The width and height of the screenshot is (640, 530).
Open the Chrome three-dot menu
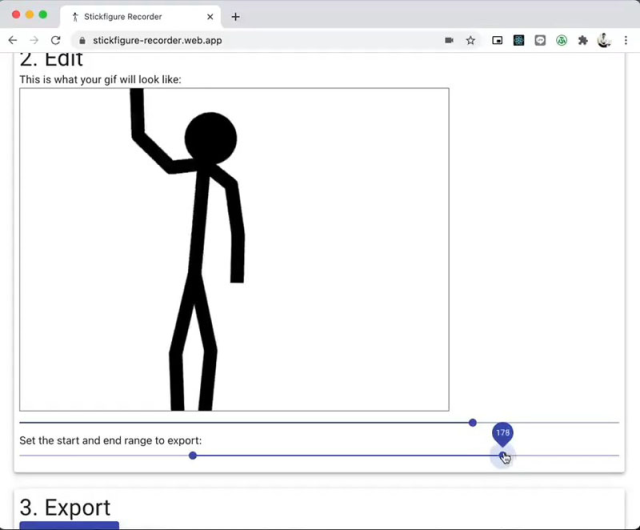tap(626, 40)
